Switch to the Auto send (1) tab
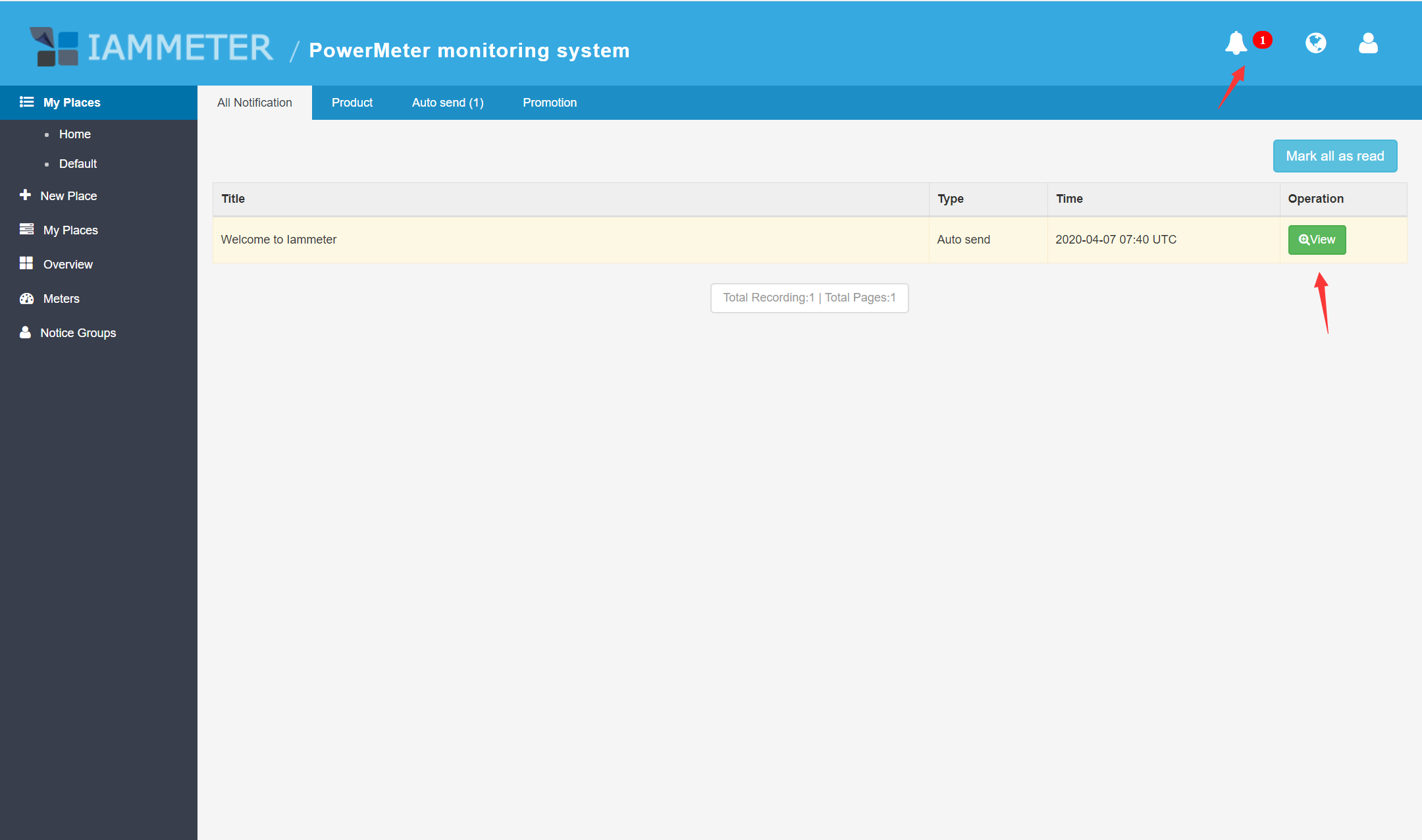The height and width of the screenshot is (840, 1422). (447, 103)
